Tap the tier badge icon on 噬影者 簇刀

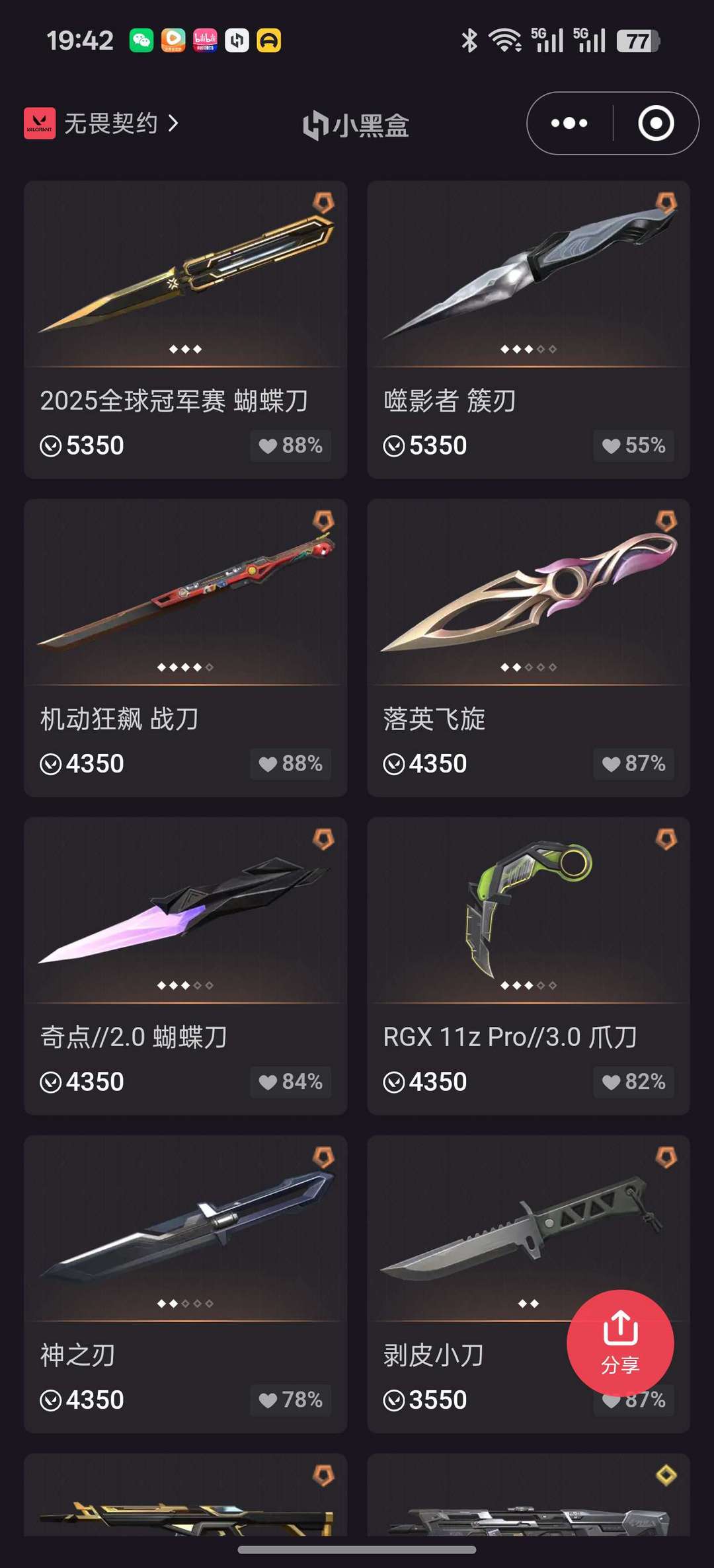666,203
